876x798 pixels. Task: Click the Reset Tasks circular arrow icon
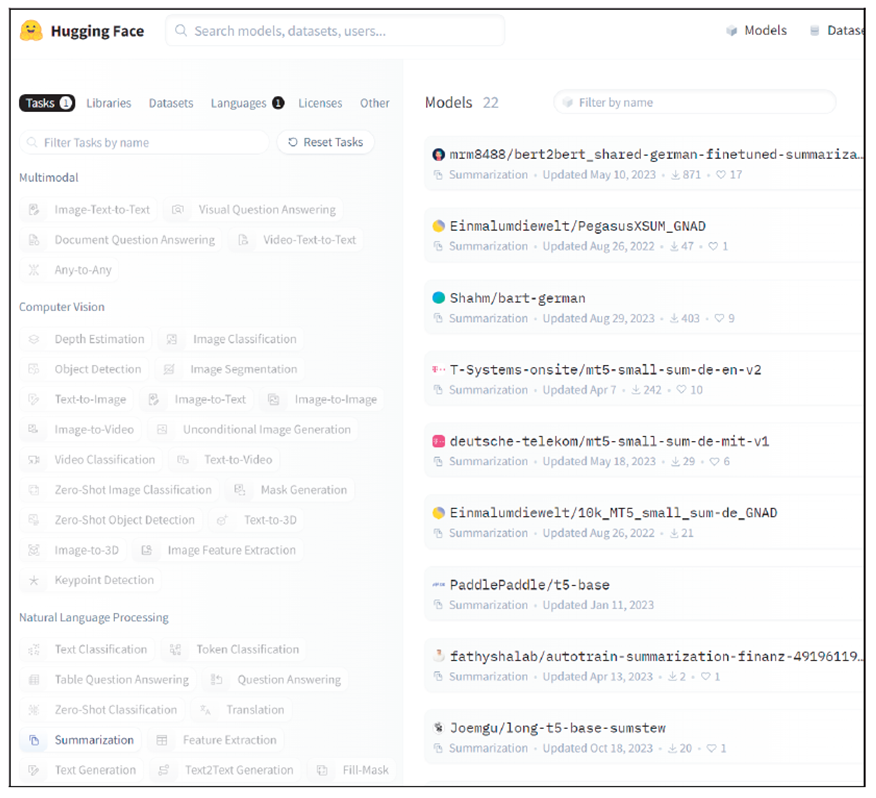[293, 142]
